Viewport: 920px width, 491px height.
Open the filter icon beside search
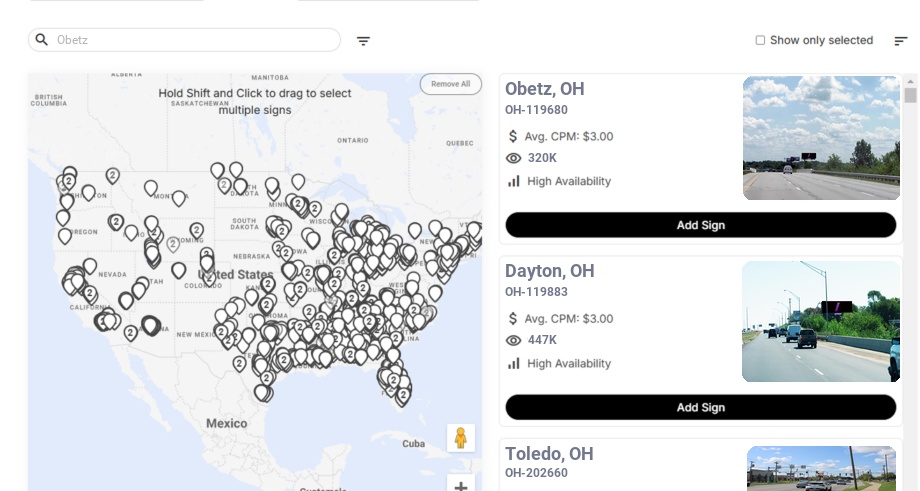click(363, 41)
